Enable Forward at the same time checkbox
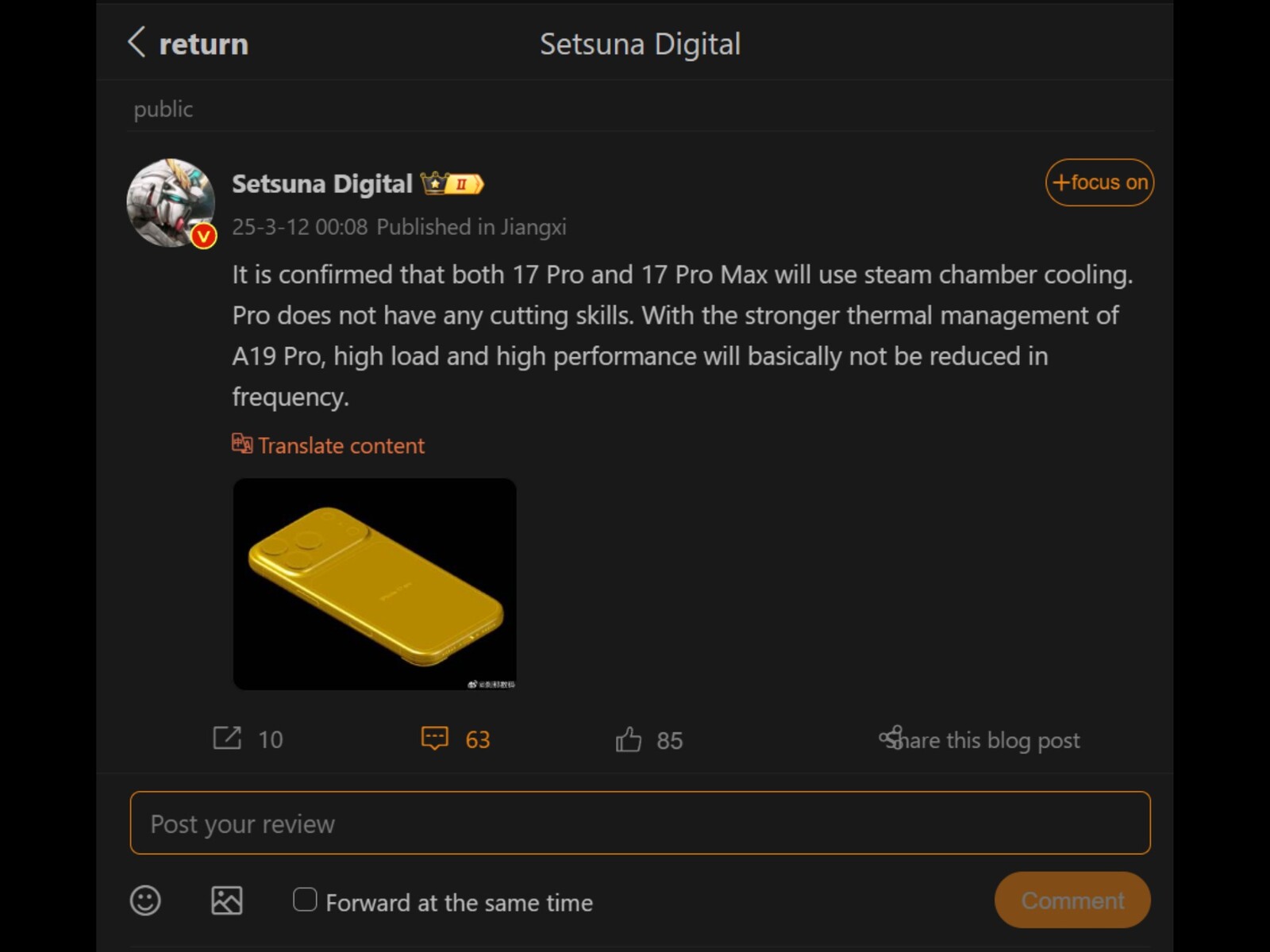1270x952 pixels. tap(305, 900)
